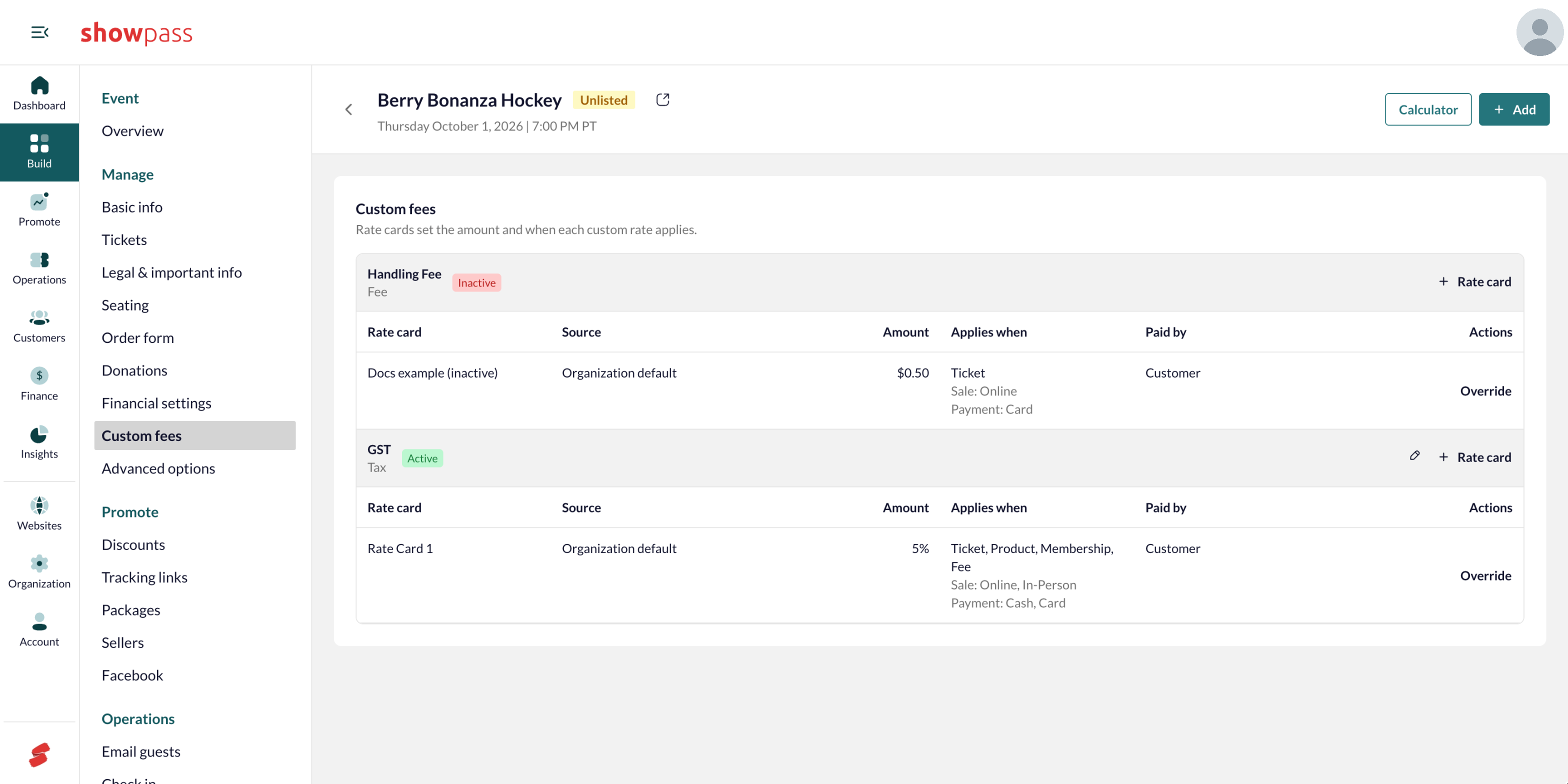1568x784 pixels.
Task: Add a rate card to GST
Action: coord(1474,457)
